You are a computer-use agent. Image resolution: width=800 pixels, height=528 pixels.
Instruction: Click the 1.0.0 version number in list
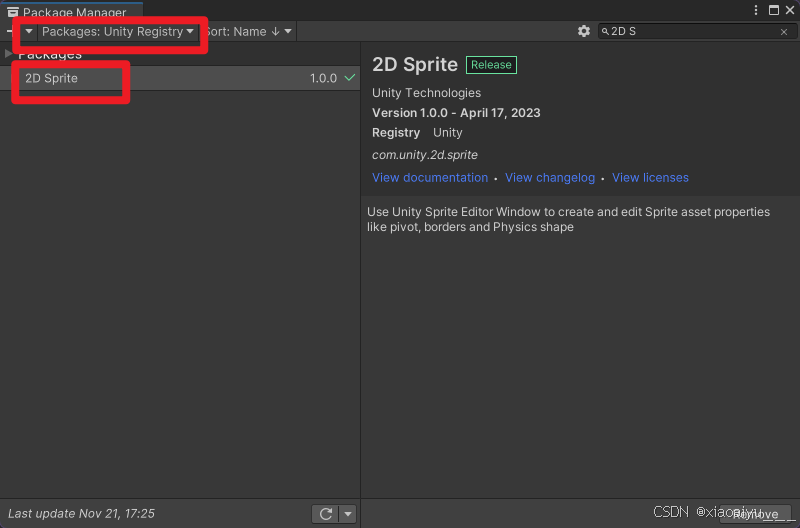323,78
